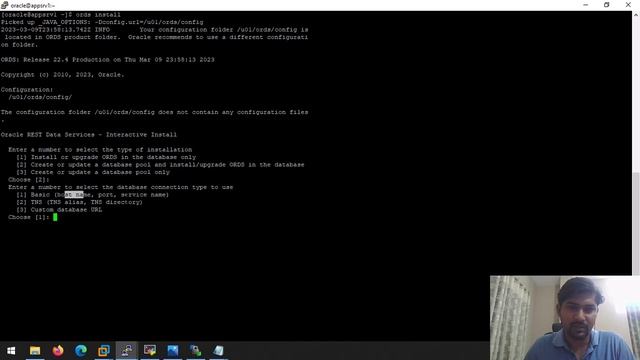Minimize the PuTTY terminal window

coord(586,5)
